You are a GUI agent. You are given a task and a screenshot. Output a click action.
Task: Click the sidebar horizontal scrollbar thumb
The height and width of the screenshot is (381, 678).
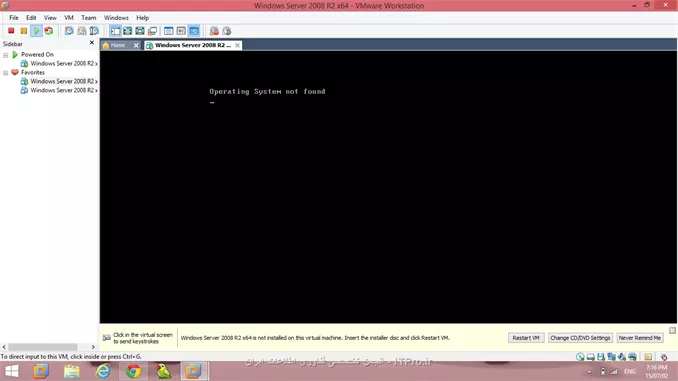click(x=43, y=347)
